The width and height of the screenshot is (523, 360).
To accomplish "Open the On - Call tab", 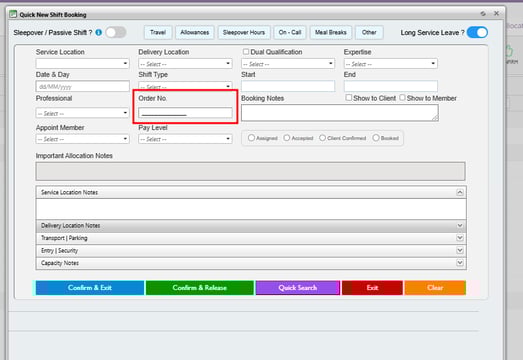I will pos(290,32).
